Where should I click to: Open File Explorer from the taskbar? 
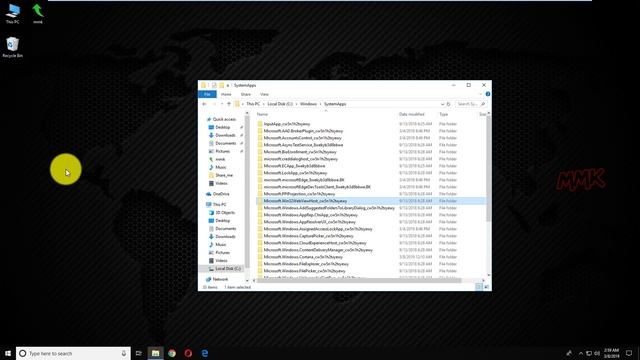156,353
